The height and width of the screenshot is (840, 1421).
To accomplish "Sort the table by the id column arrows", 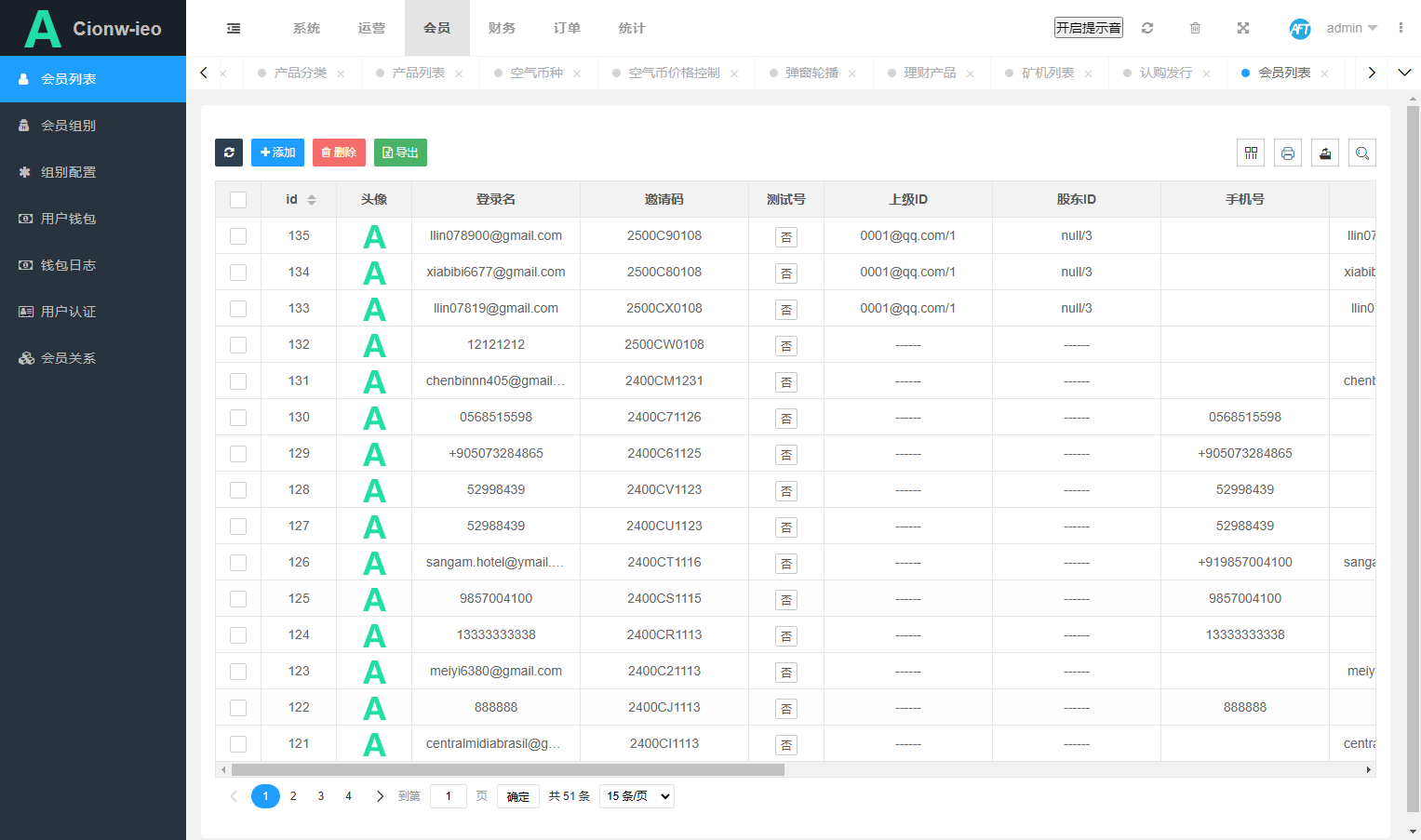I will 312,200.
